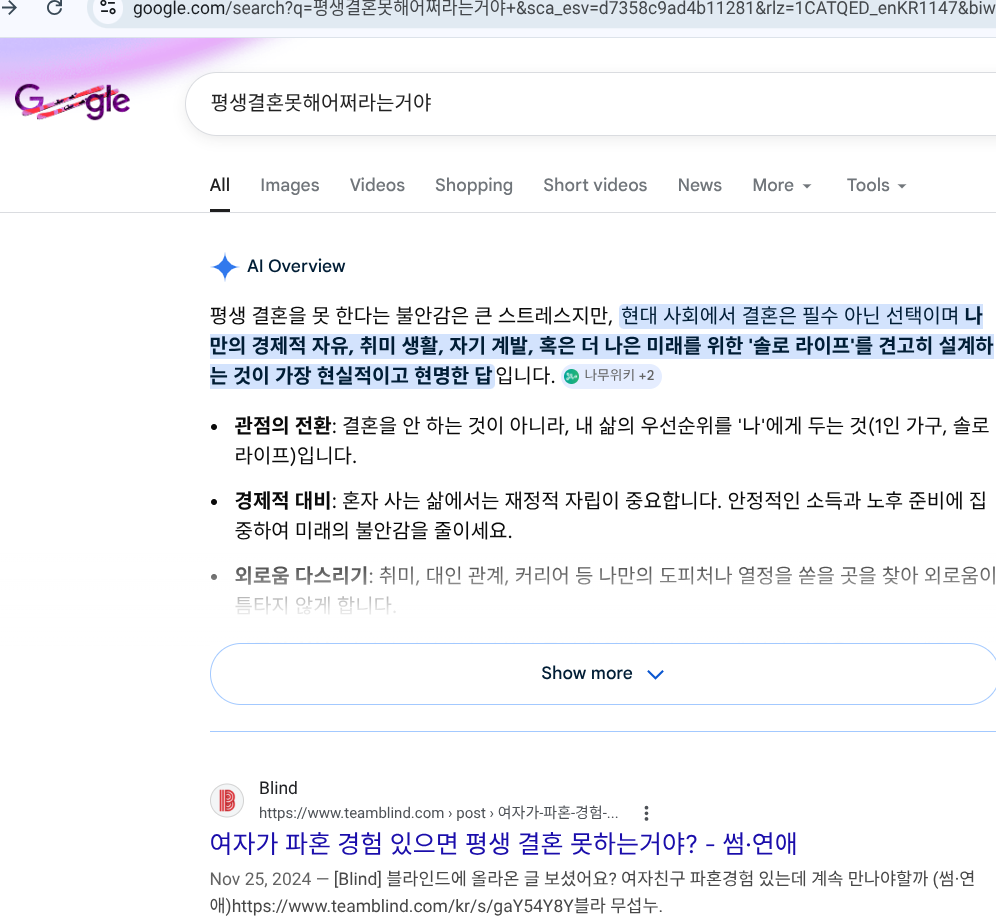Click the 나무위키 green favicon
Image resolution: width=996 pixels, height=920 pixels.
(x=572, y=376)
